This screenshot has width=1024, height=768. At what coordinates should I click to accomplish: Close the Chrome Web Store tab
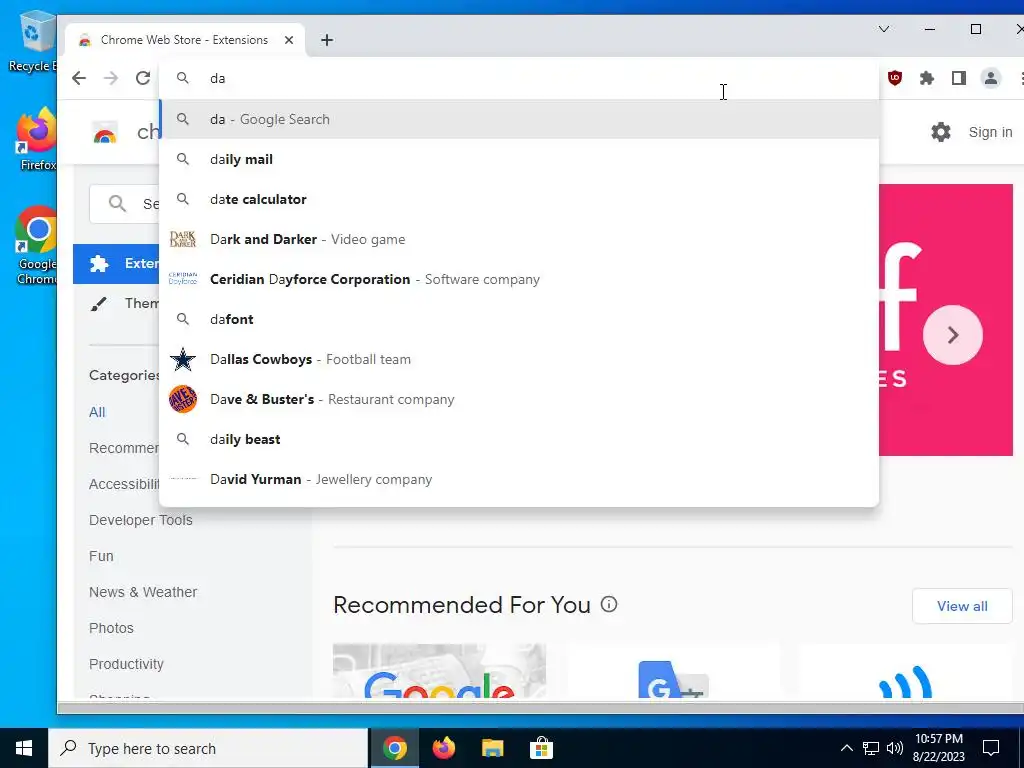[289, 40]
